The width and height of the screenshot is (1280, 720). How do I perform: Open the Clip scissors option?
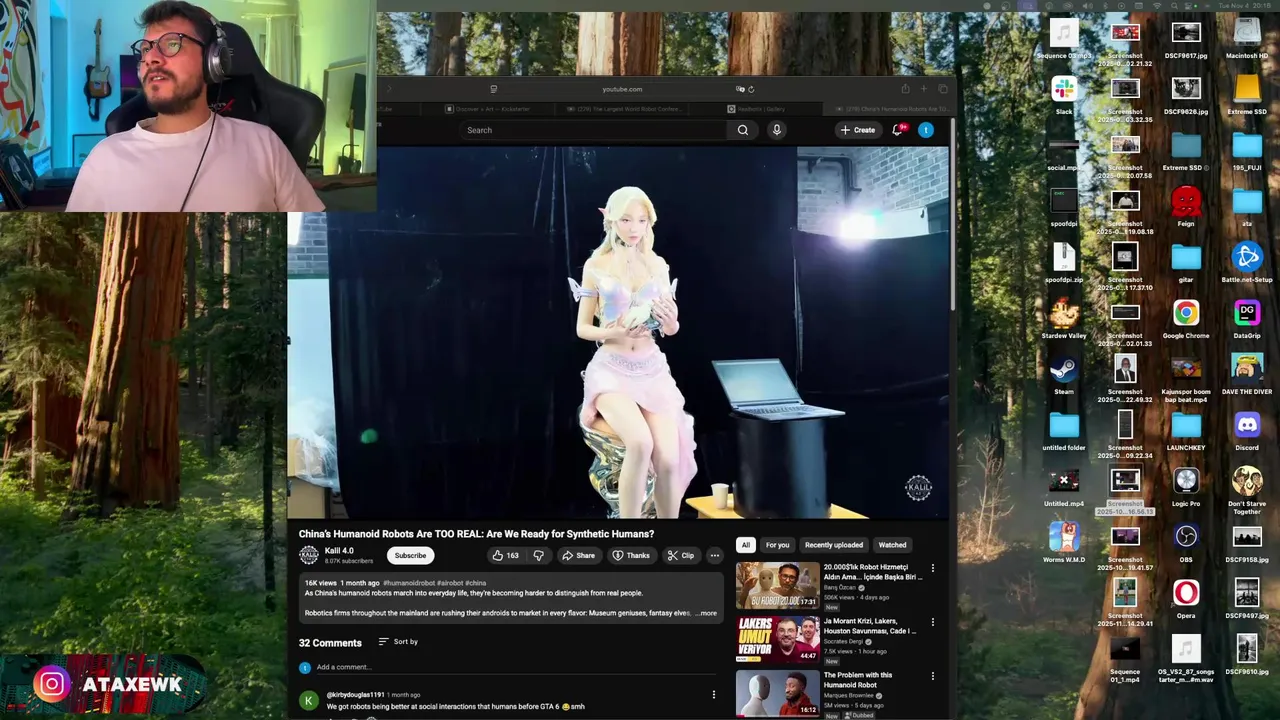681,555
